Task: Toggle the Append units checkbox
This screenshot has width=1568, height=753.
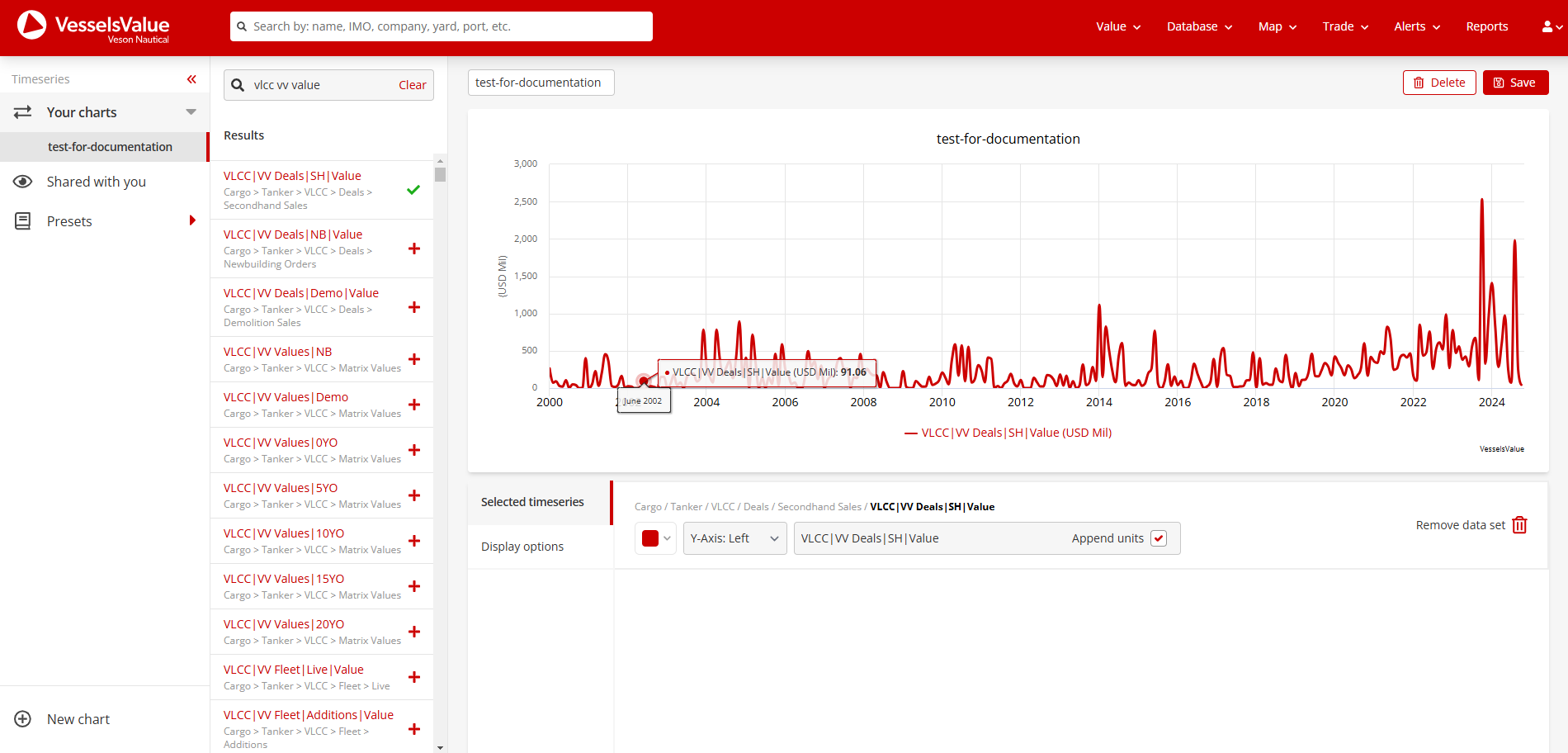Action: point(1159,538)
